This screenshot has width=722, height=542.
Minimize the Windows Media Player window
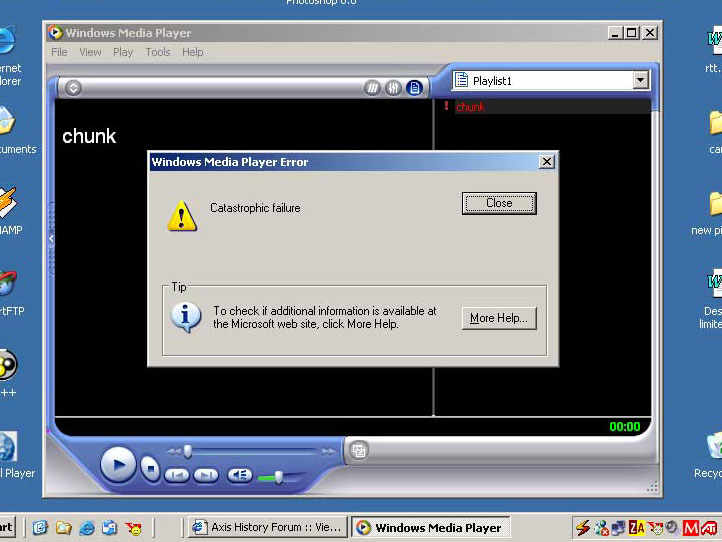pos(615,33)
